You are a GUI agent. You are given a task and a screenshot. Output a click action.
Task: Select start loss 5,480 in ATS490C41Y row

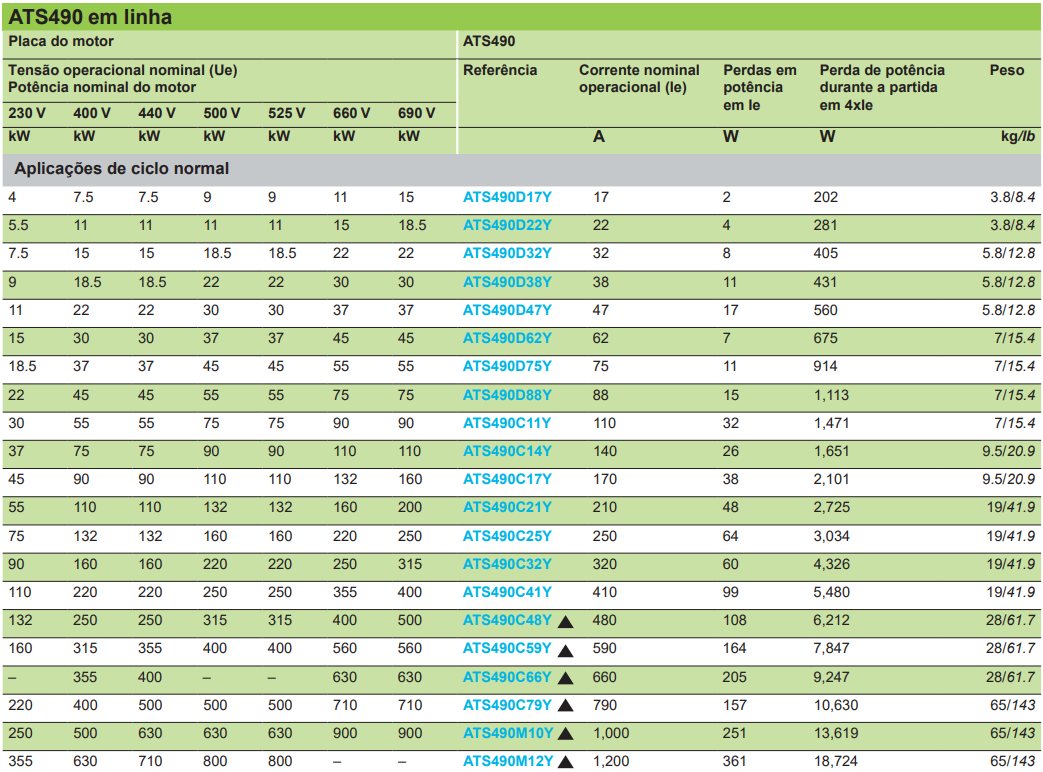pos(831,592)
